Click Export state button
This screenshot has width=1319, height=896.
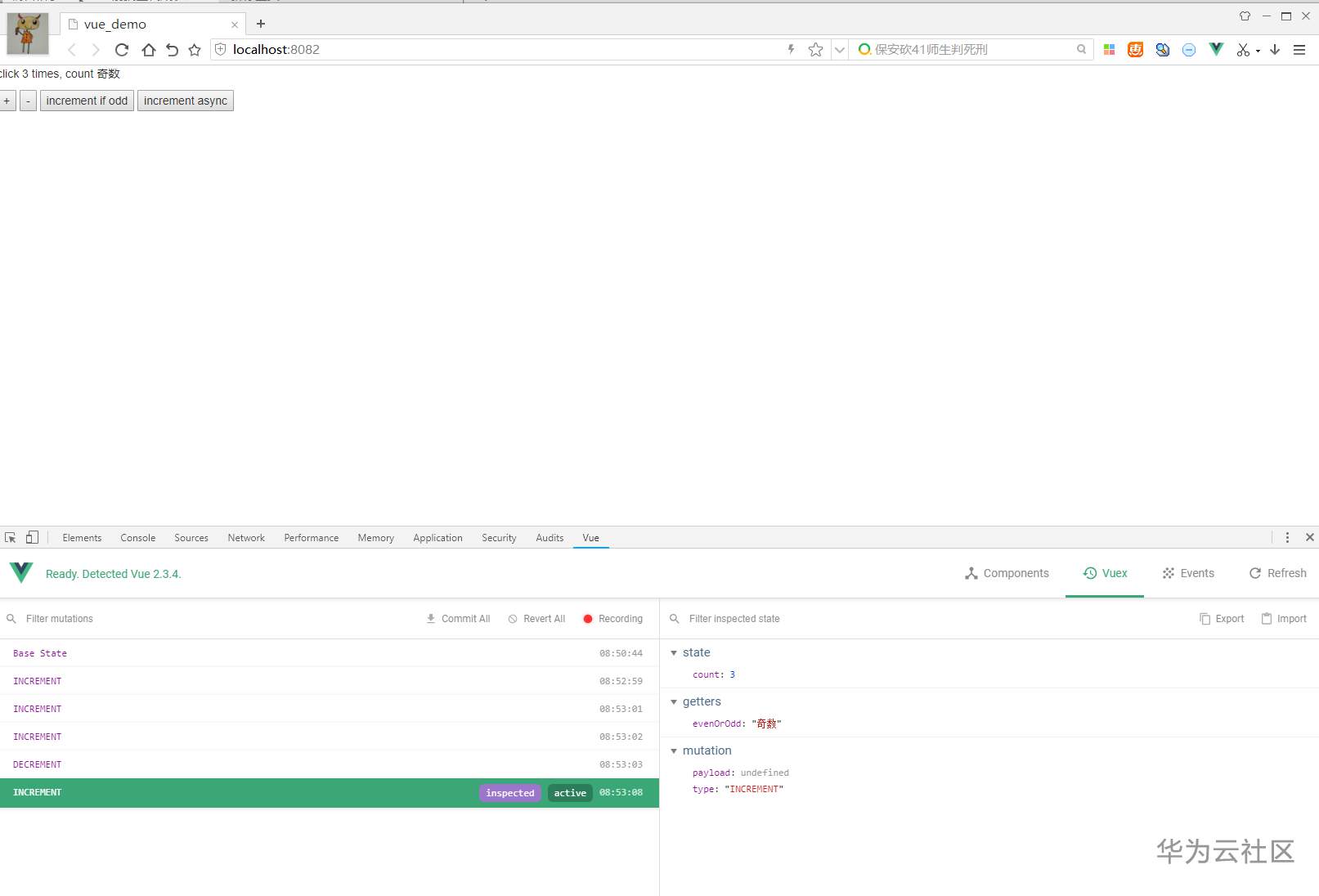click(1222, 619)
